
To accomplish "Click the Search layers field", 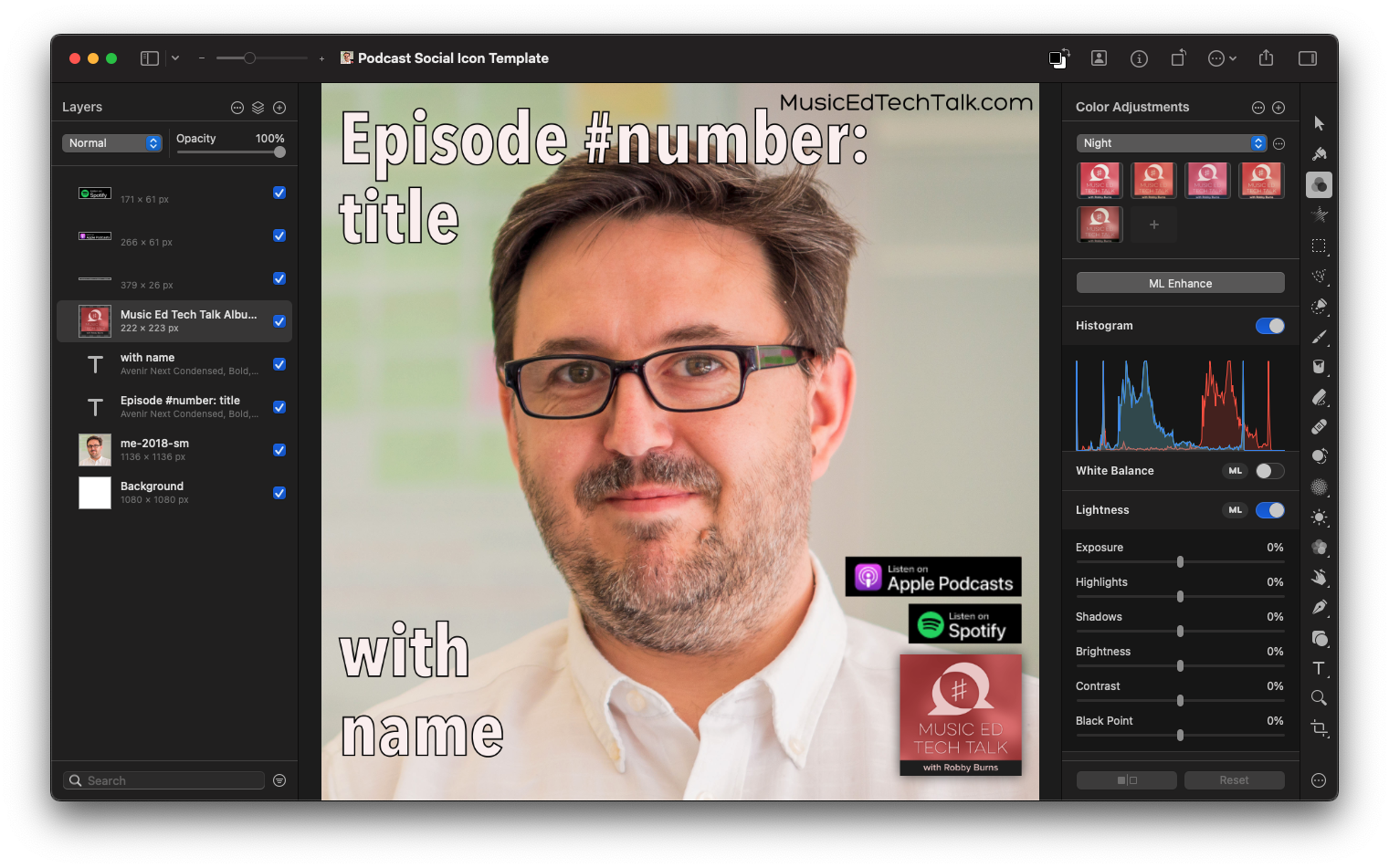I will (163, 780).
